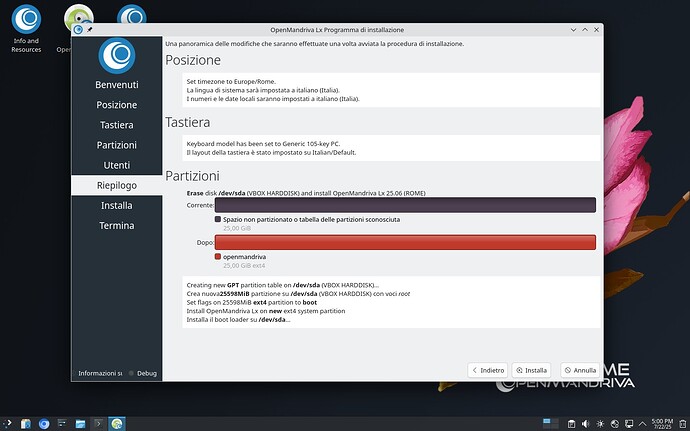Open the volume control tray icon

585,424
